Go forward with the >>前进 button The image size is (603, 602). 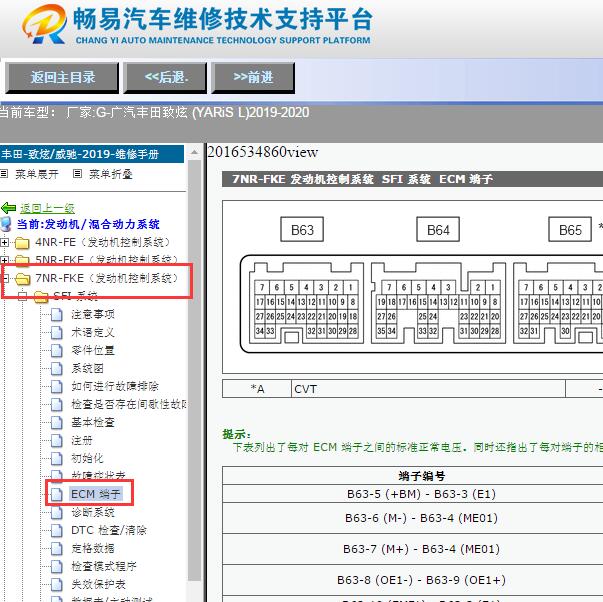[253, 78]
